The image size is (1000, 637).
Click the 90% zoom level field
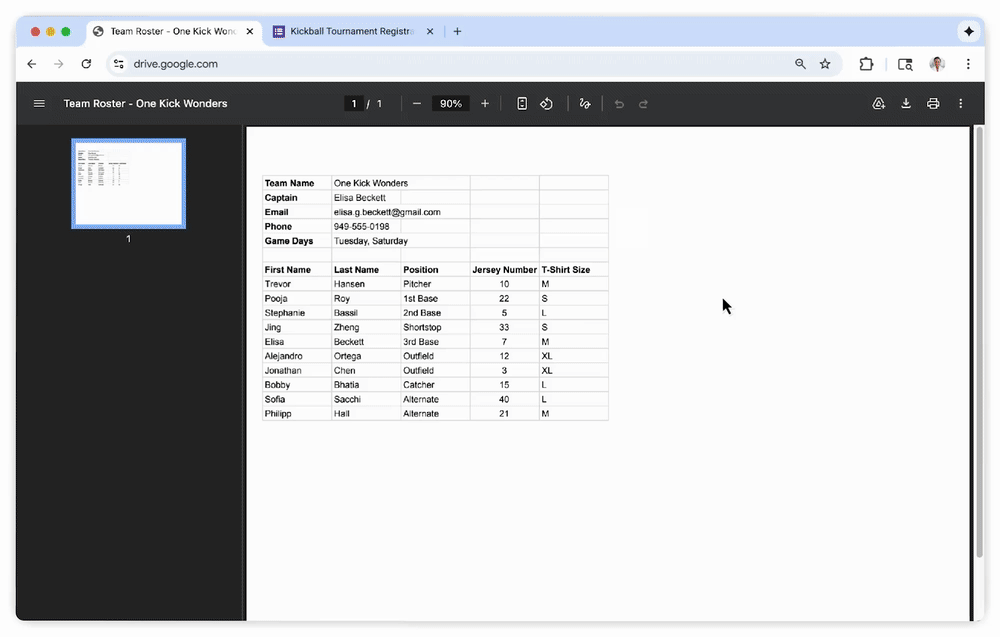coord(450,103)
